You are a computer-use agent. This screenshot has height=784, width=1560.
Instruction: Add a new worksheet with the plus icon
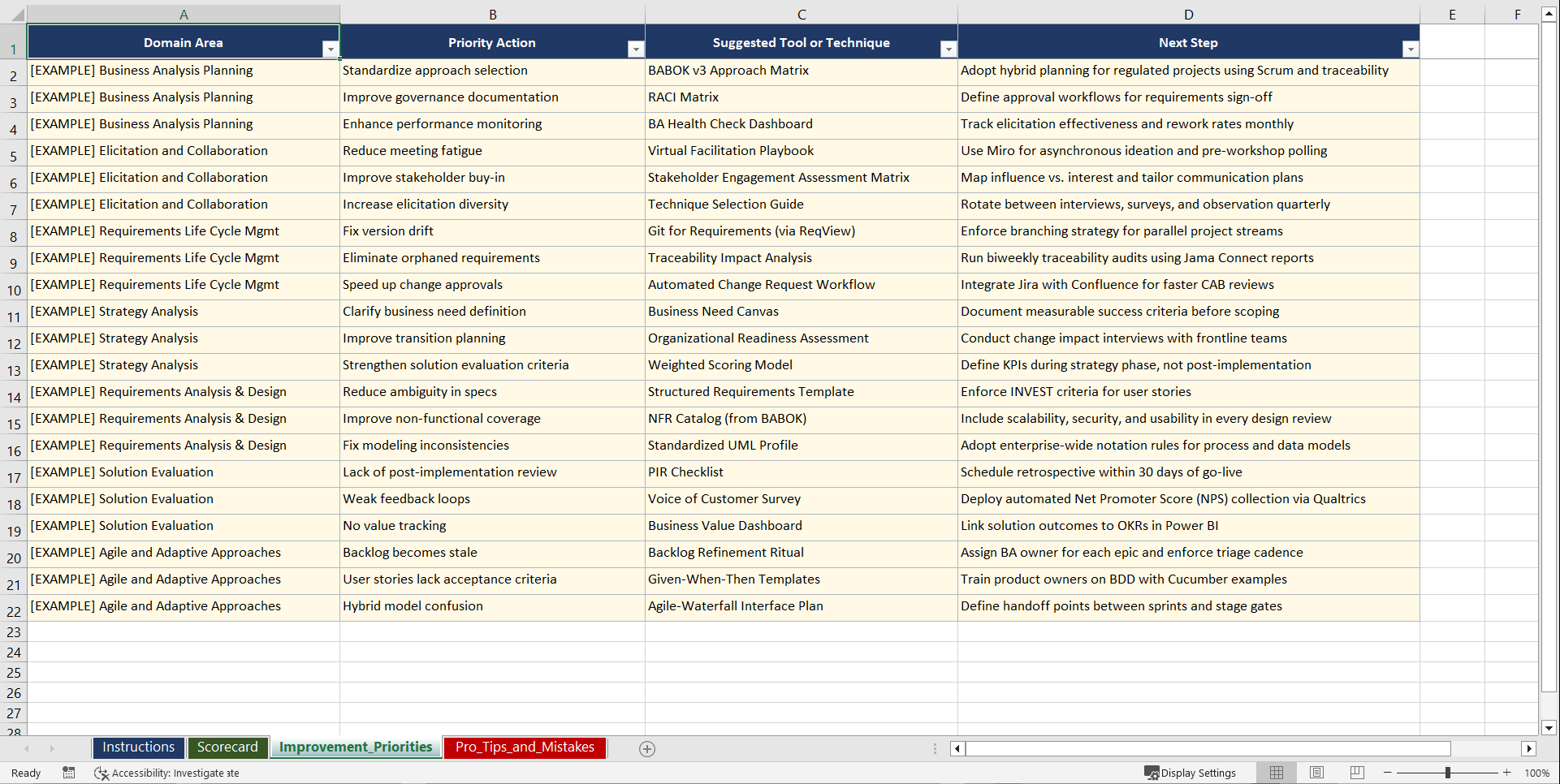tap(647, 748)
